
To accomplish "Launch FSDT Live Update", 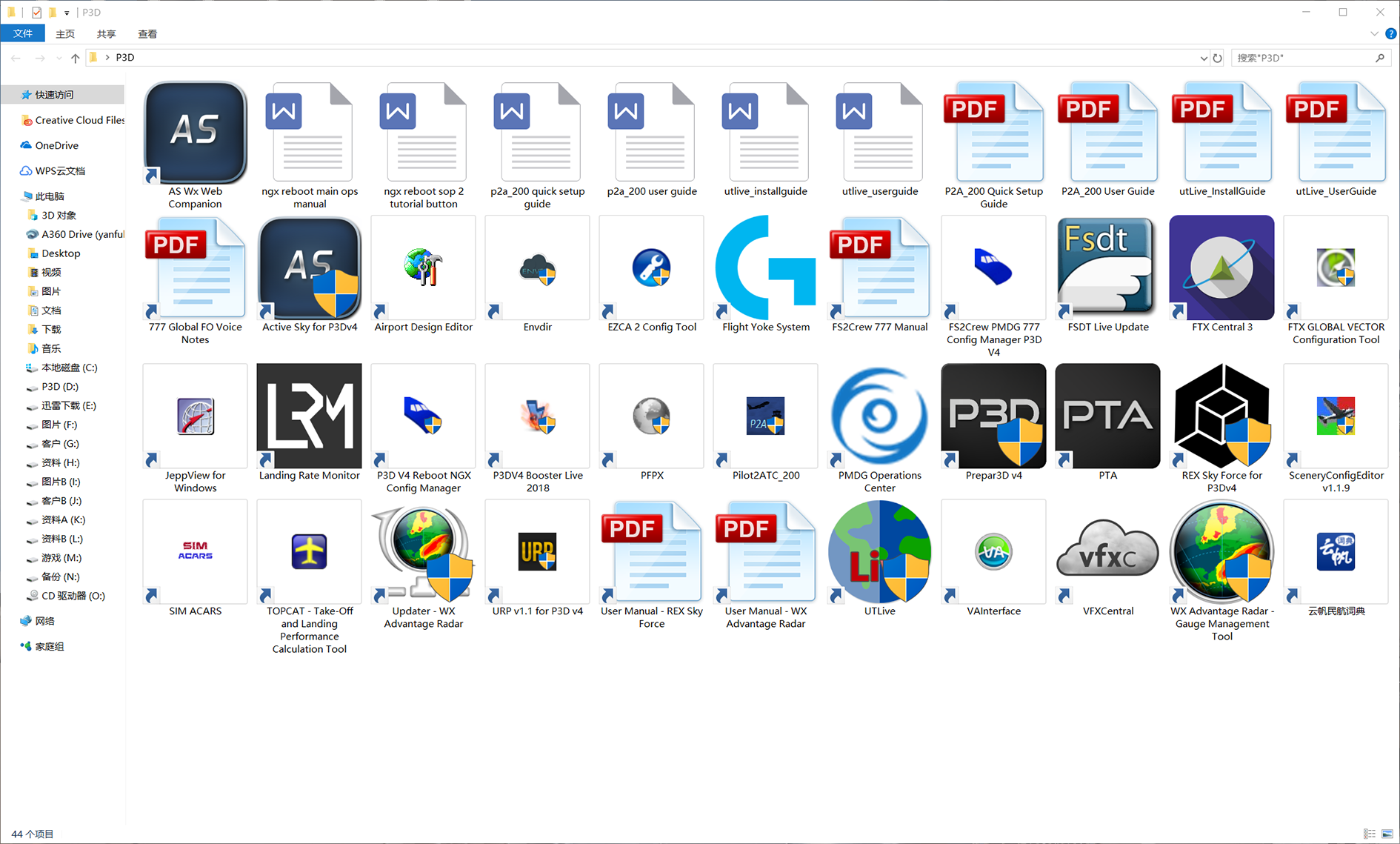I will 1107,275.
